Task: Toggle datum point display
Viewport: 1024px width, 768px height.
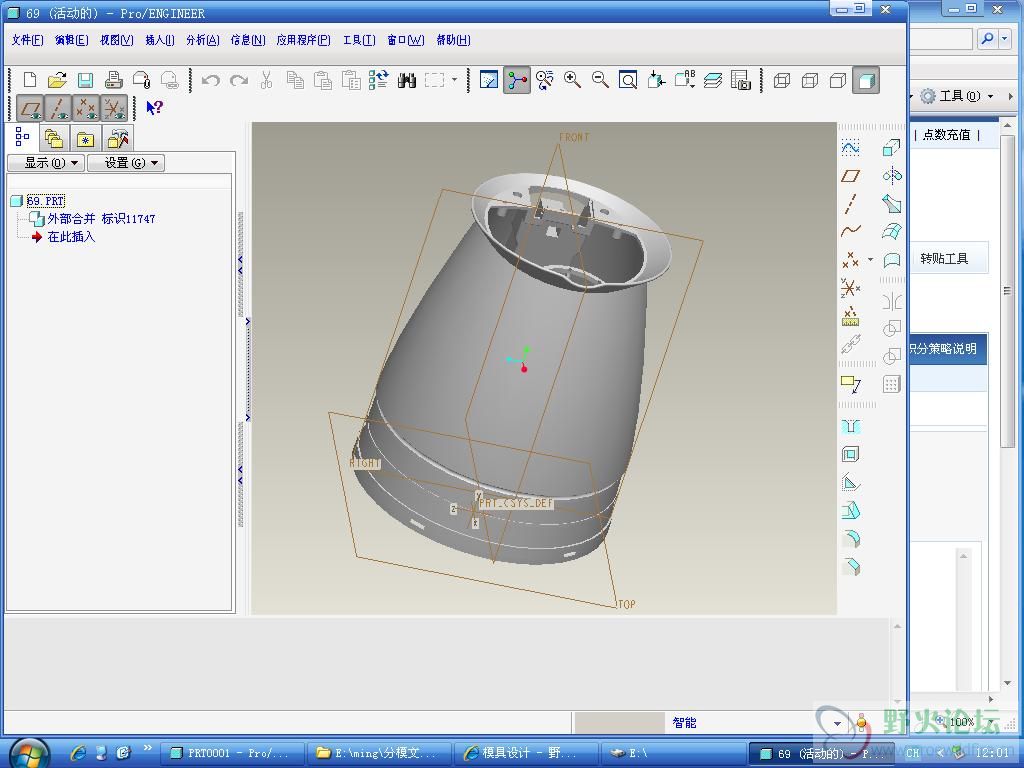Action: tap(86, 108)
